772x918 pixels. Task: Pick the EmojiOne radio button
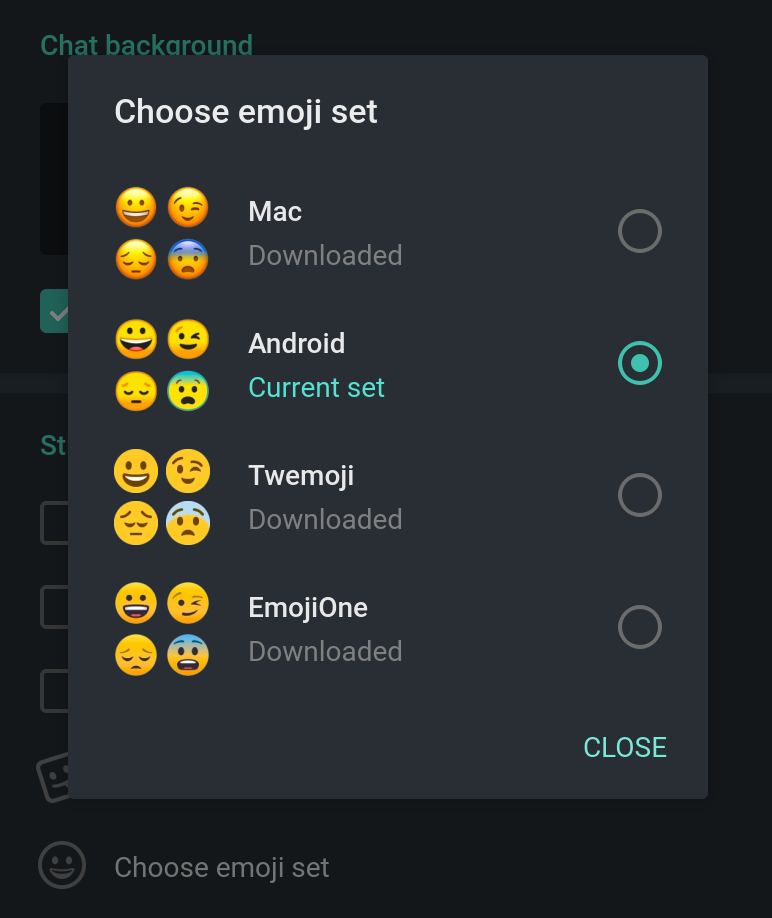click(x=640, y=627)
